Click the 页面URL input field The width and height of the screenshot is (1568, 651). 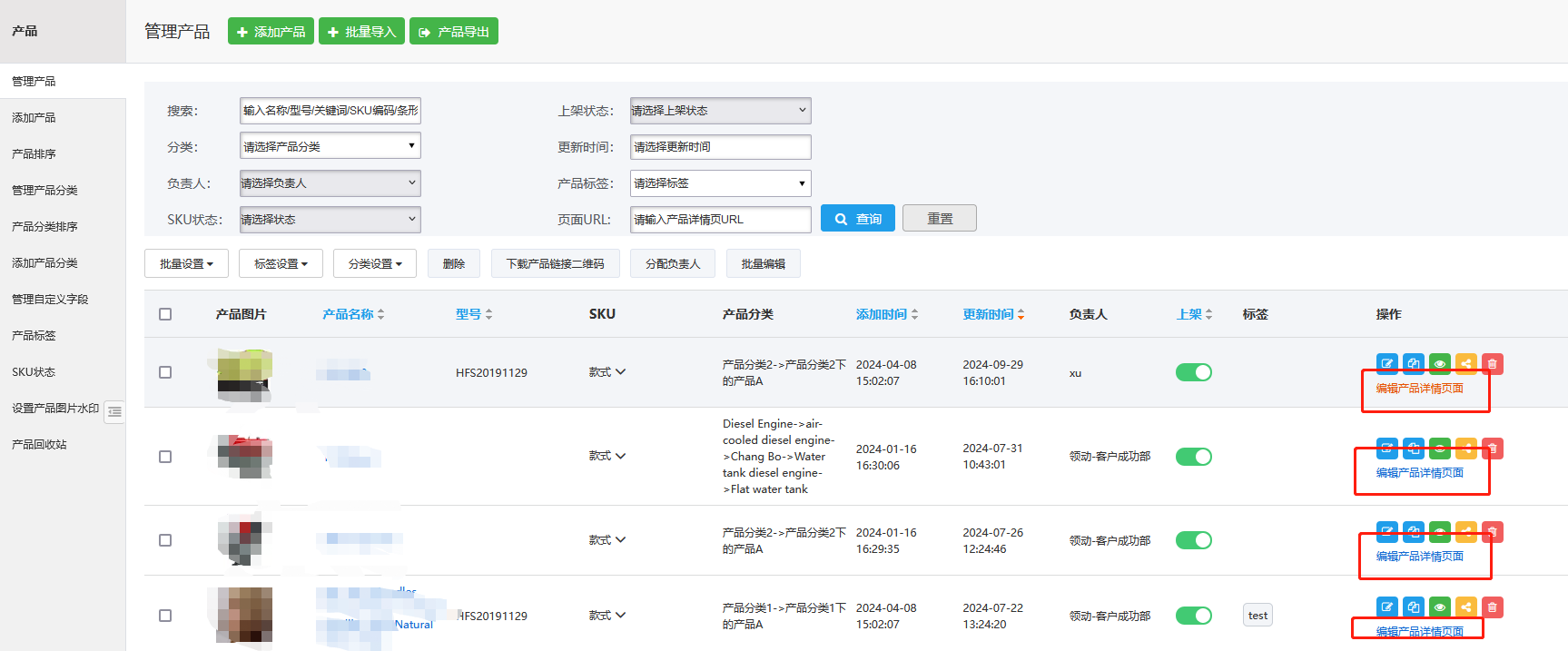[720, 220]
